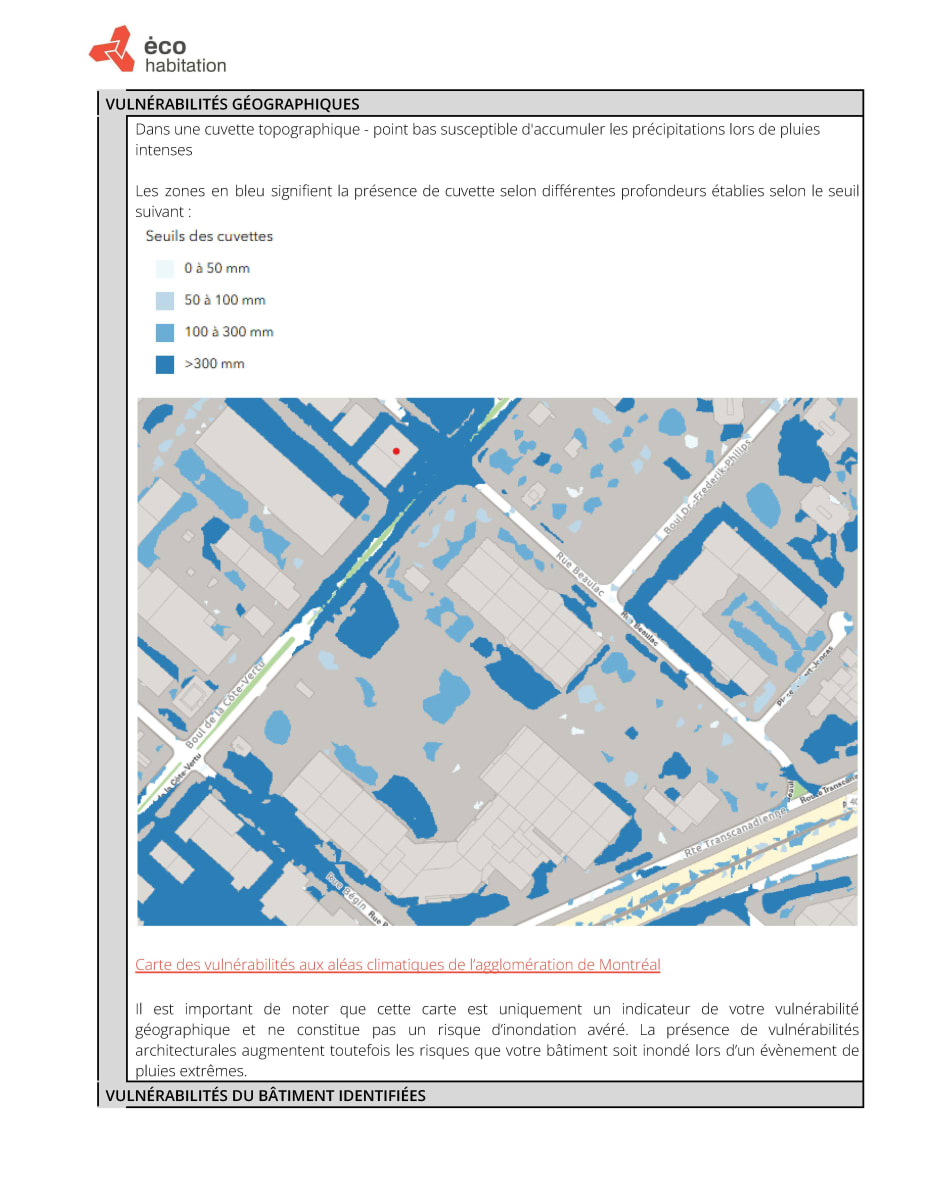Click the Seuils des cuvettes legend title
This screenshot has height=1200, width=931.
(x=209, y=236)
